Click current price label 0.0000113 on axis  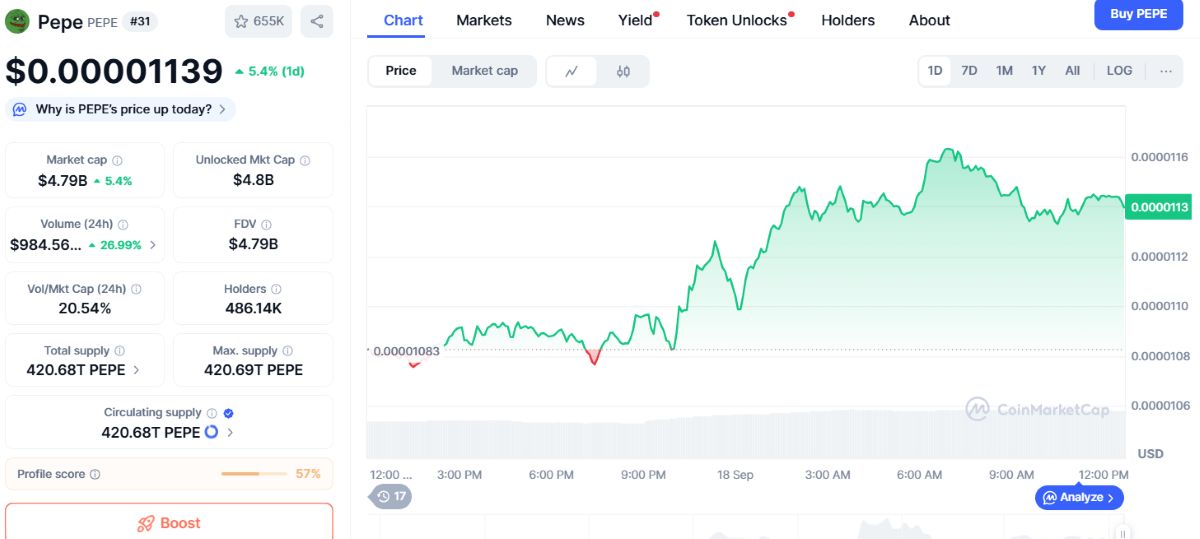1159,207
